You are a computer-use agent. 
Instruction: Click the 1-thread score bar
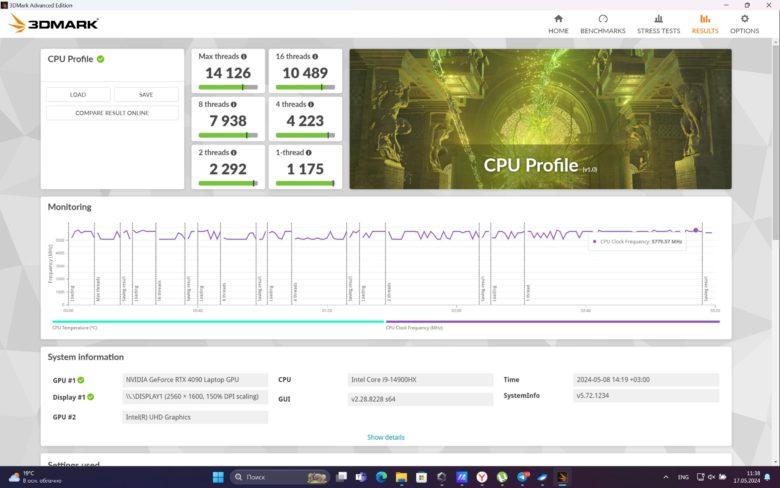[305, 183]
